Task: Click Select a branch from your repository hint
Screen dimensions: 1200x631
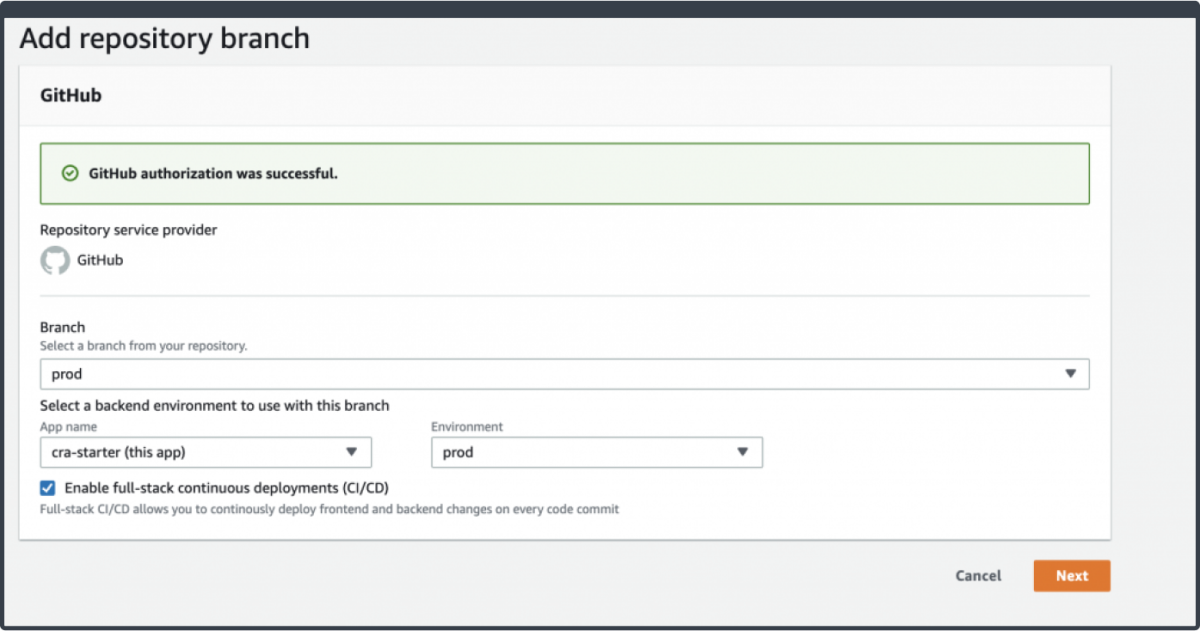Action: coord(143,346)
